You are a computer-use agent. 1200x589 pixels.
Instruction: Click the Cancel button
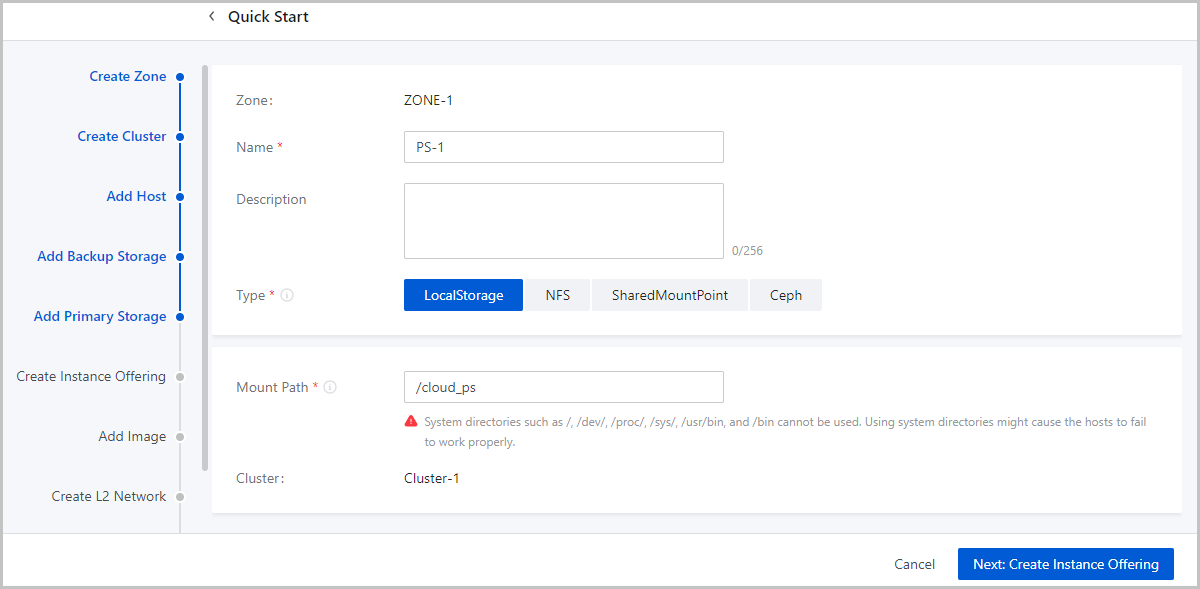click(x=915, y=564)
